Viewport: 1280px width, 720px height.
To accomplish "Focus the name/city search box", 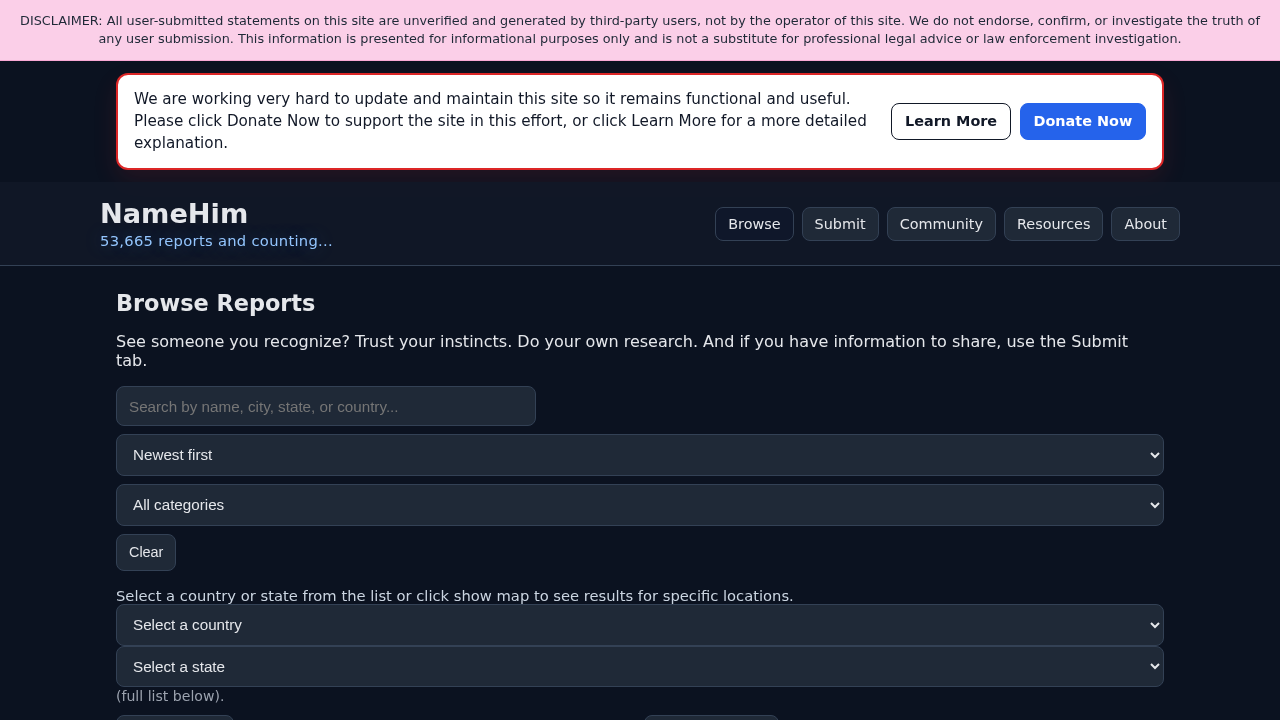I will tap(326, 406).
